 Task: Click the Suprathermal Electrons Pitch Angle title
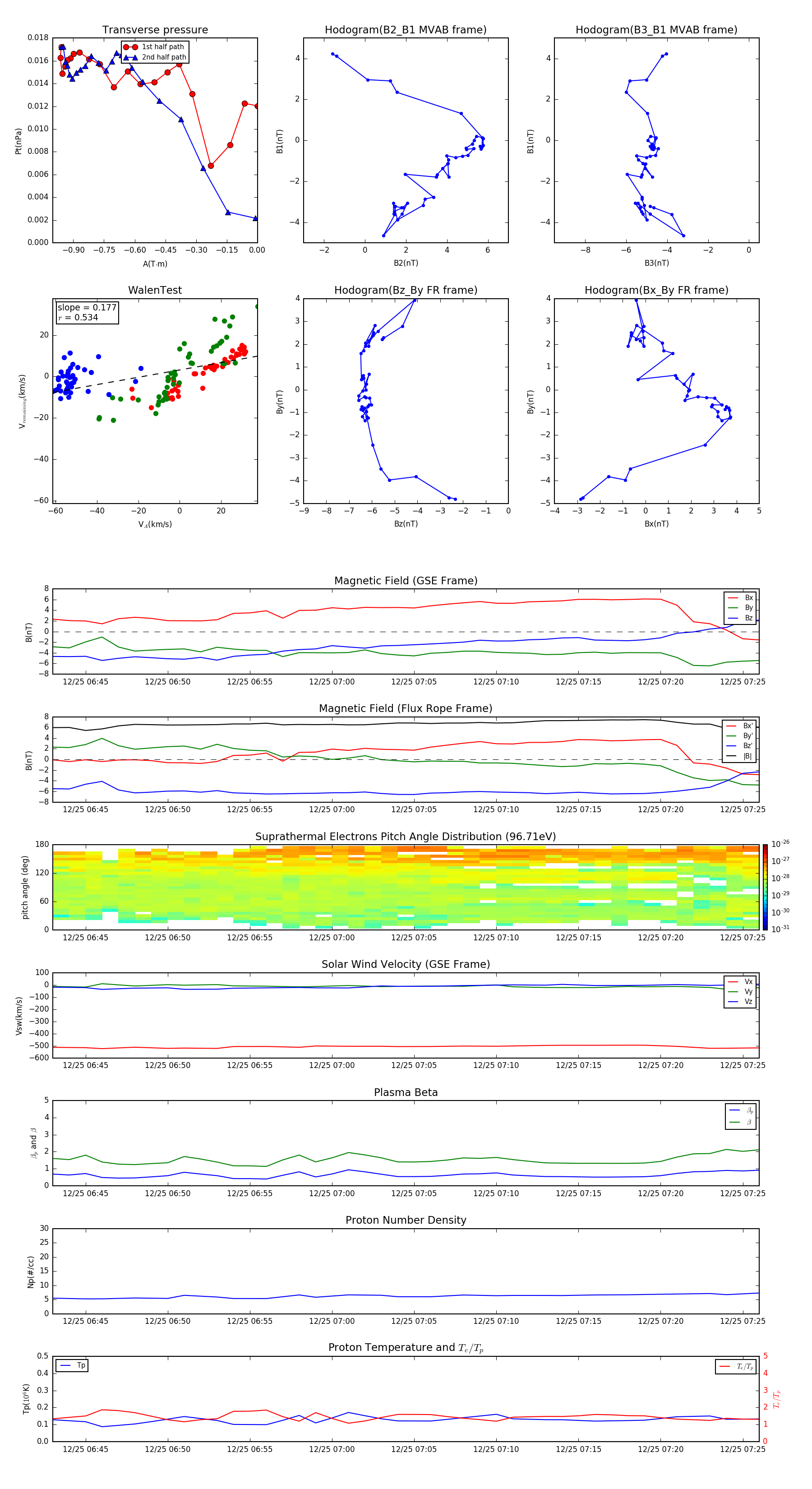click(406, 837)
